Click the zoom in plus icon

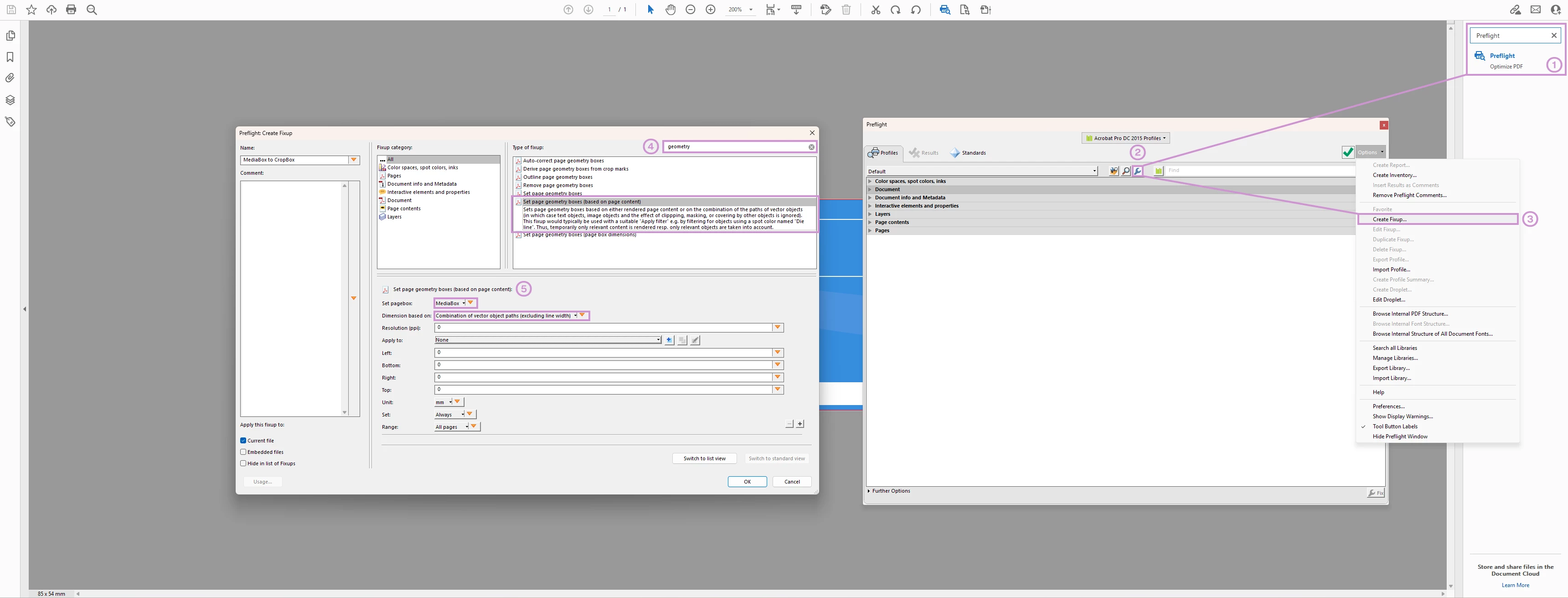710,10
